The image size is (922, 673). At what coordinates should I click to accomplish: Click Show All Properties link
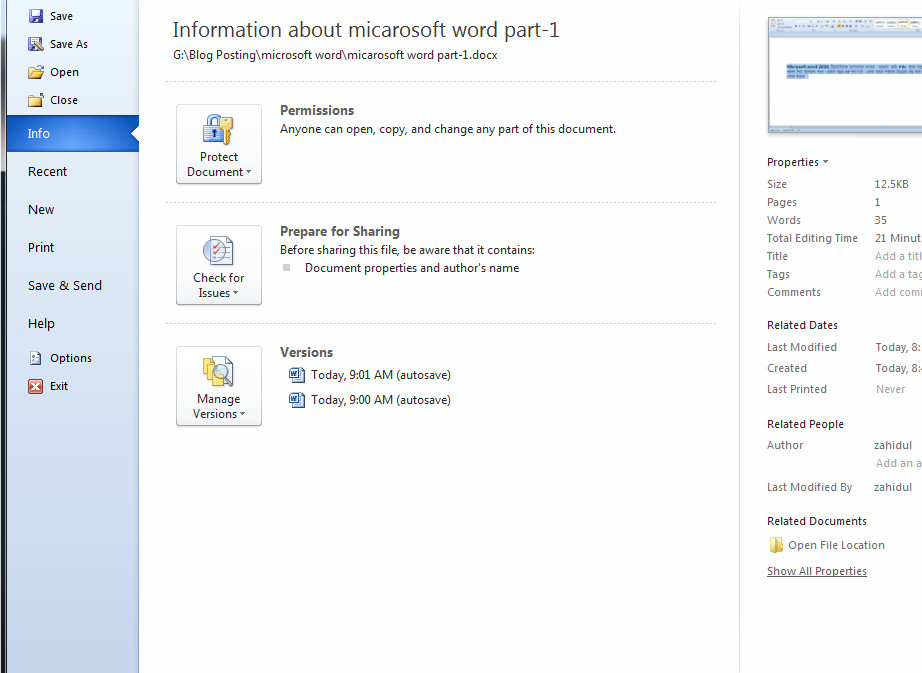817,571
